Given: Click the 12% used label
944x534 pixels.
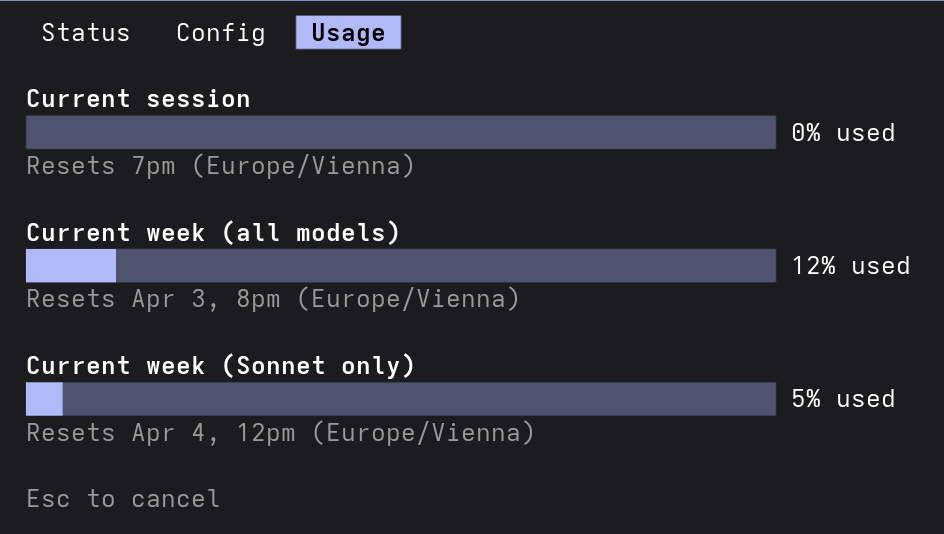Looking at the screenshot, I should (850, 266).
